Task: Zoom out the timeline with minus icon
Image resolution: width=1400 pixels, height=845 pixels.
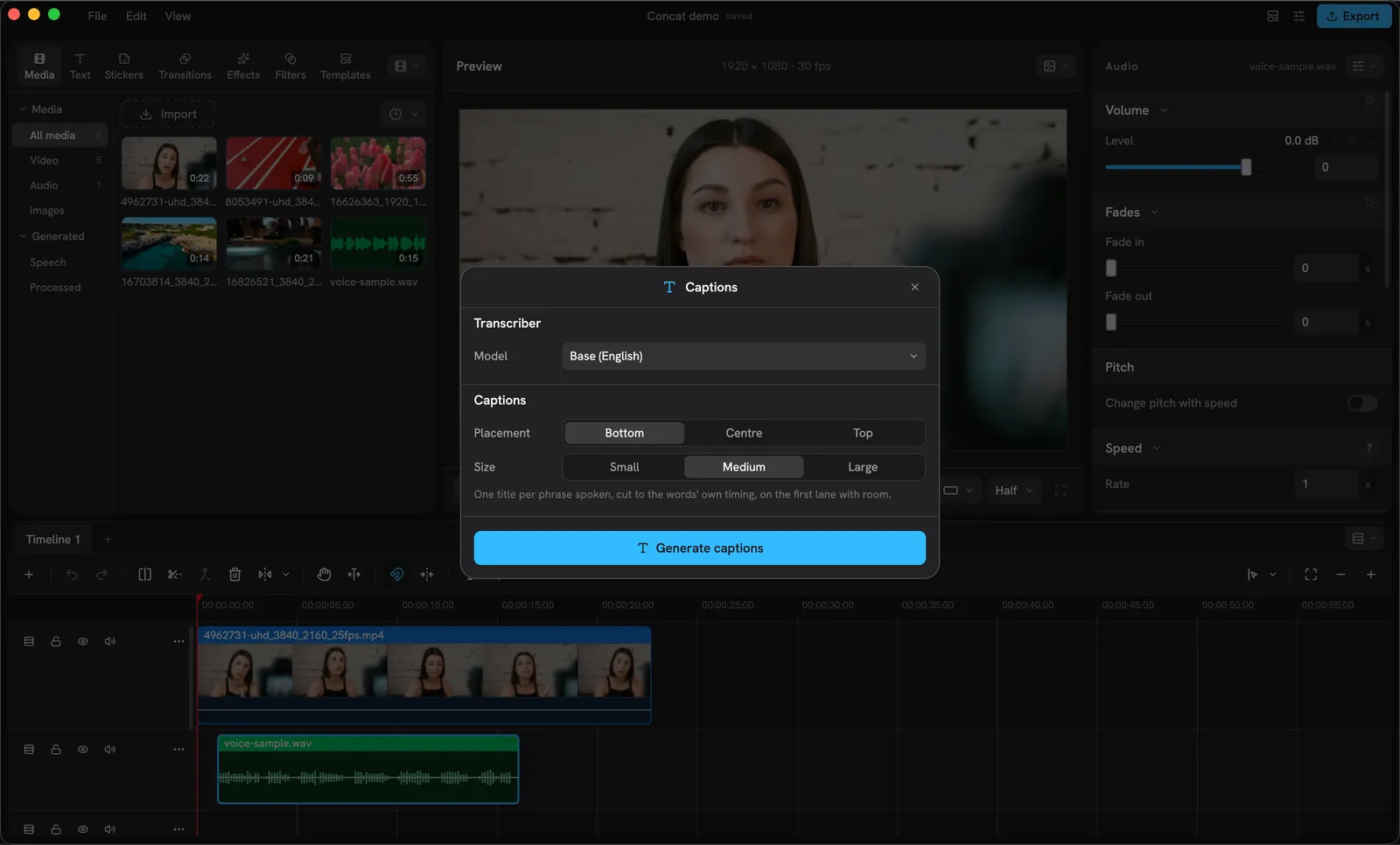Action: pos(1340,575)
